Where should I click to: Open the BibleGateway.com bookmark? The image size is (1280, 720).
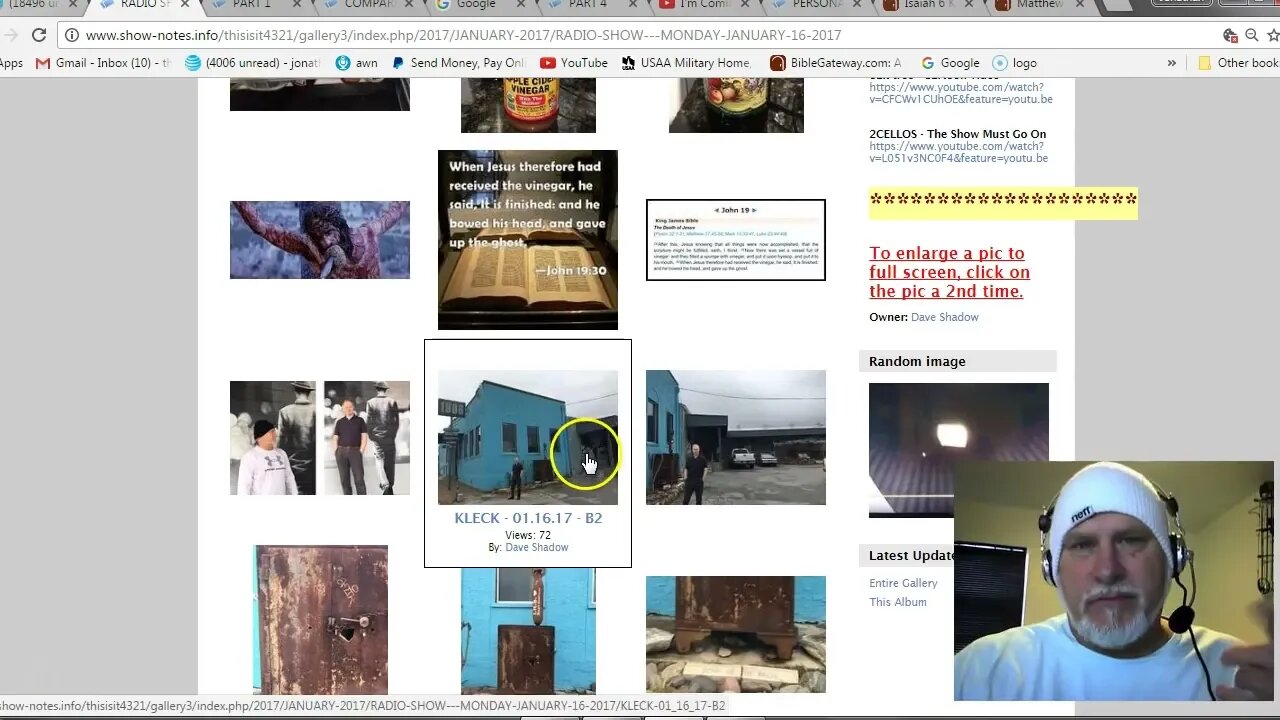pos(836,62)
